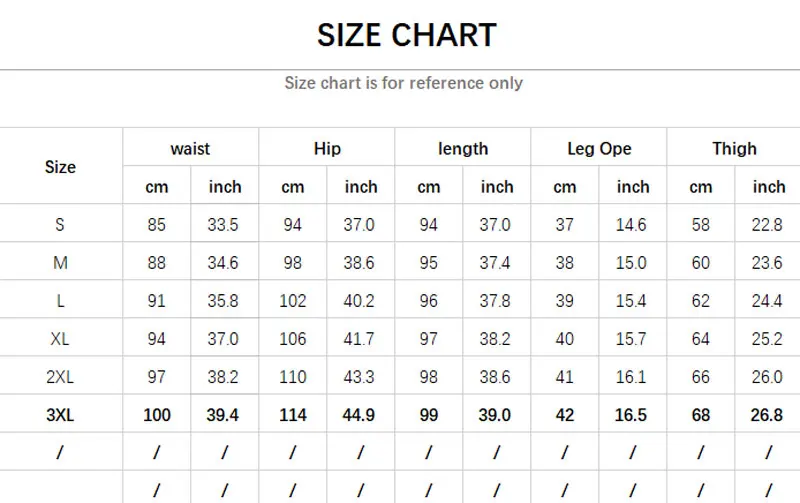This screenshot has height=503, width=800.
Task: Select the 26.8 inch thigh value
Action: pos(766,415)
